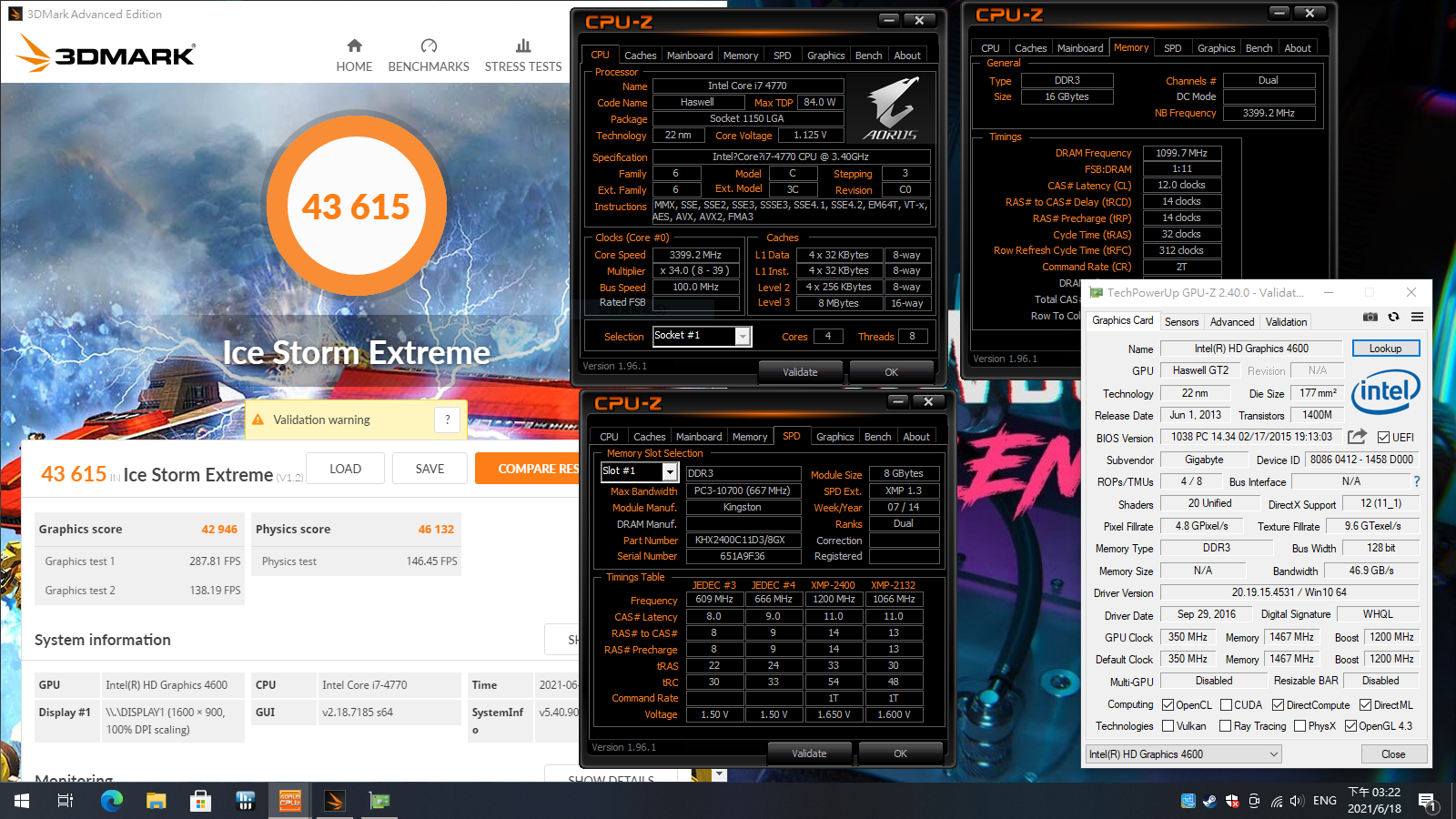Toggle the CUDA checkbox
The height and width of the screenshot is (819, 1456).
(1226, 705)
